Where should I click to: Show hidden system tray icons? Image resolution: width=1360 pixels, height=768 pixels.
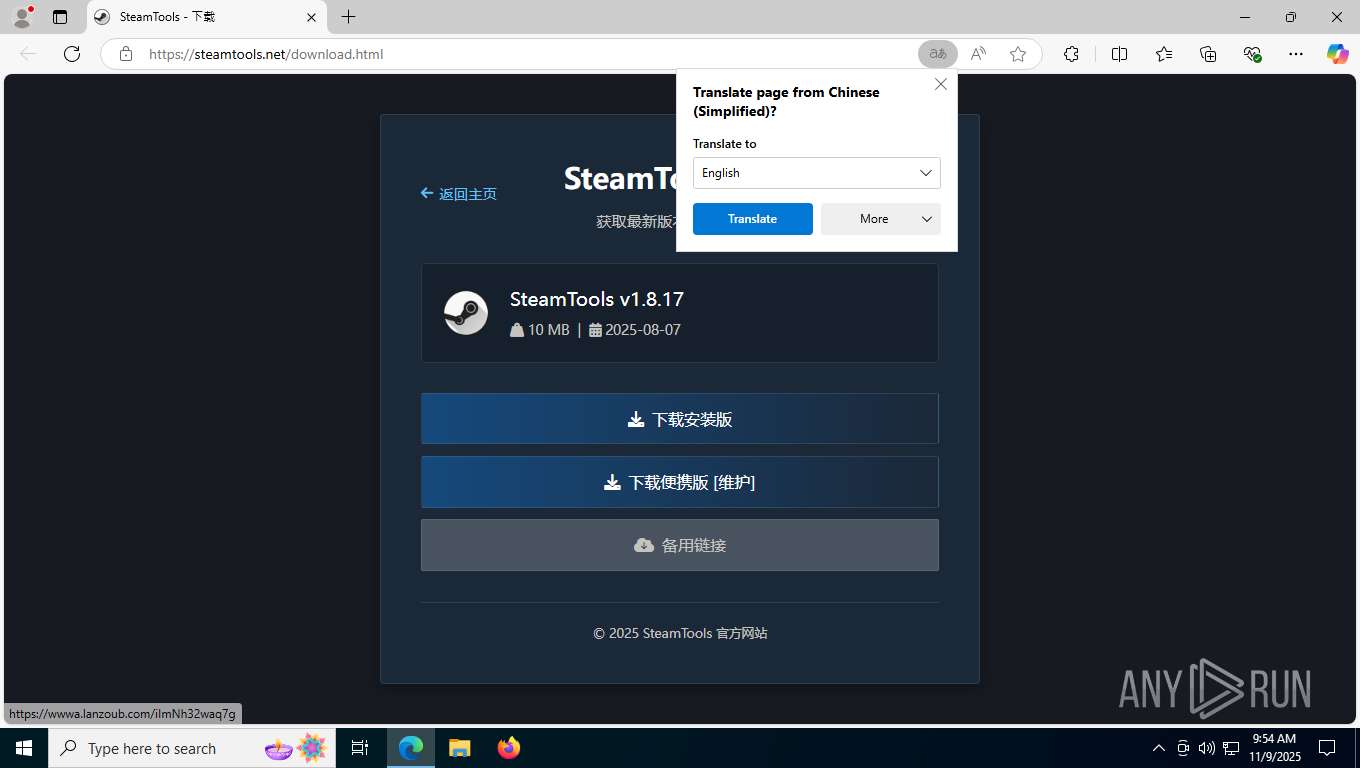click(x=1159, y=748)
